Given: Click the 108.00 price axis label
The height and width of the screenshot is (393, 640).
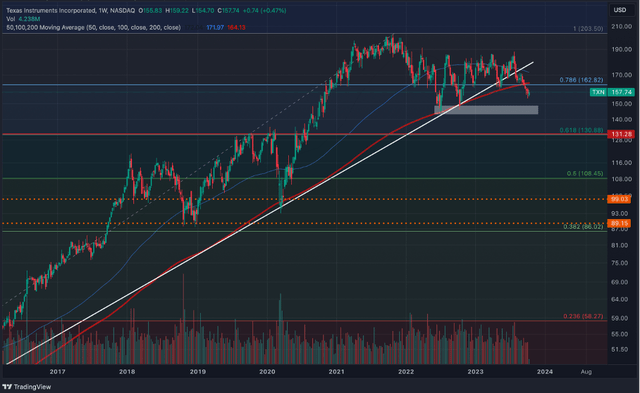Looking at the screenshot, I should point(621,179).
